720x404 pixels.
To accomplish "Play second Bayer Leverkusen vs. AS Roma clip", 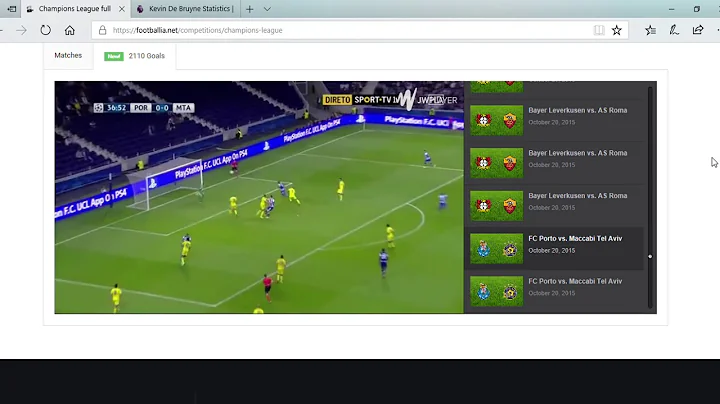I will 554,163.
